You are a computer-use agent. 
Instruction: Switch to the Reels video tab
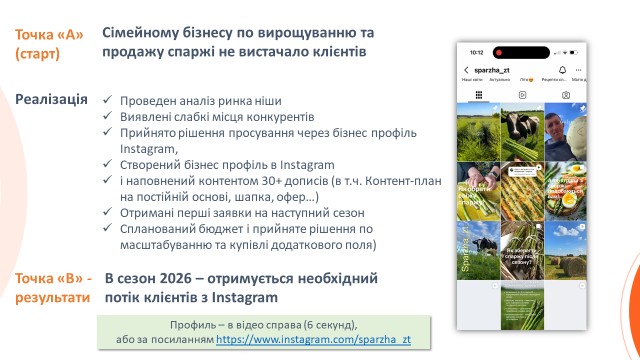522,95
